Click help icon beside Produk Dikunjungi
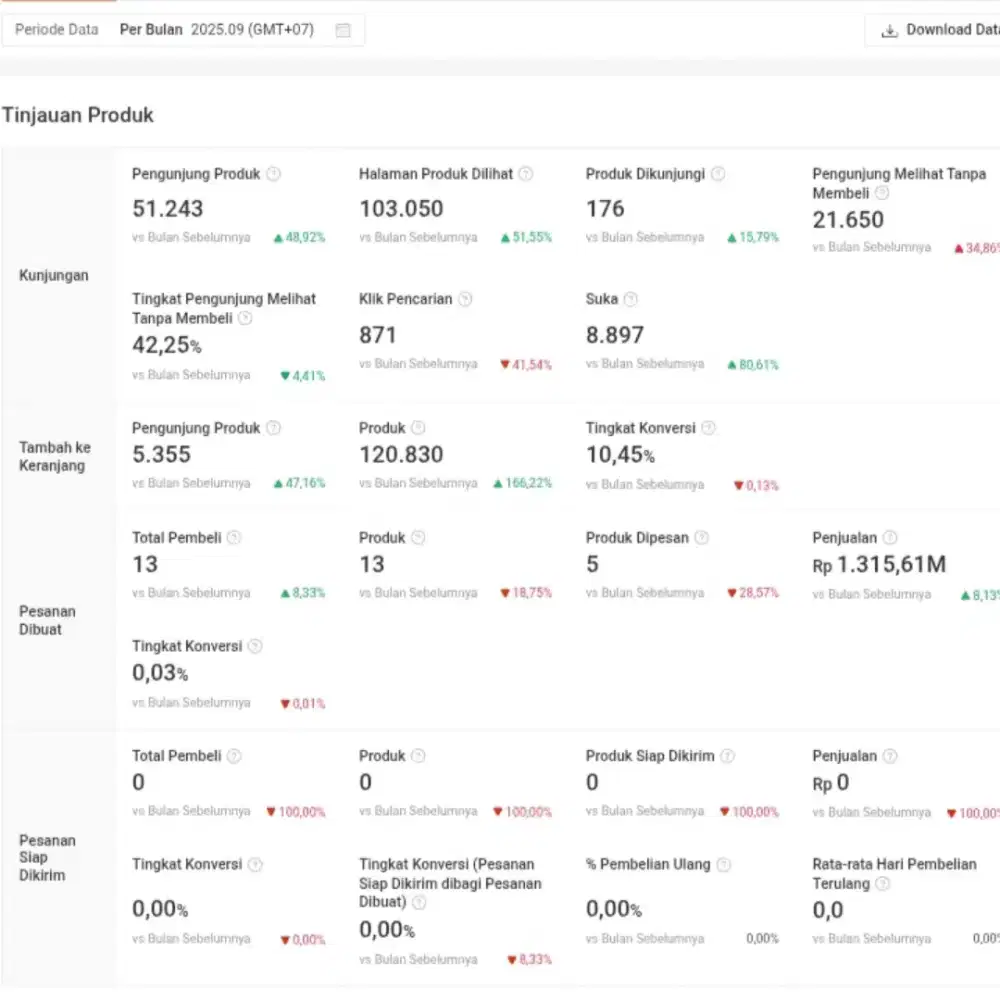Screen dimensions: 1000x1000 (718, 174)
